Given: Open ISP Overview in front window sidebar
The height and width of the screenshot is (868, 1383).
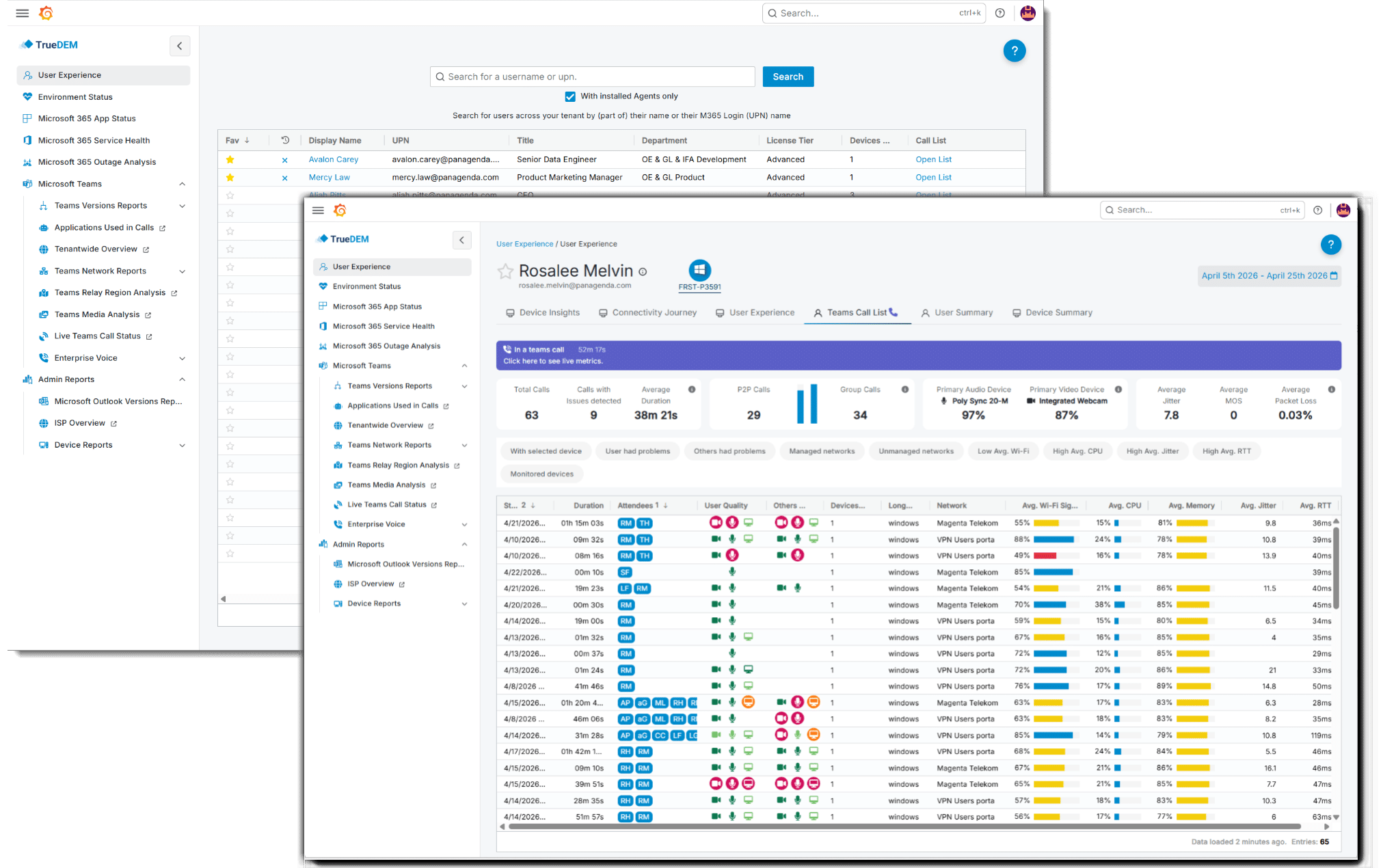Looking at the screenshot, I should pyautogui.click(x=371, y=584).
